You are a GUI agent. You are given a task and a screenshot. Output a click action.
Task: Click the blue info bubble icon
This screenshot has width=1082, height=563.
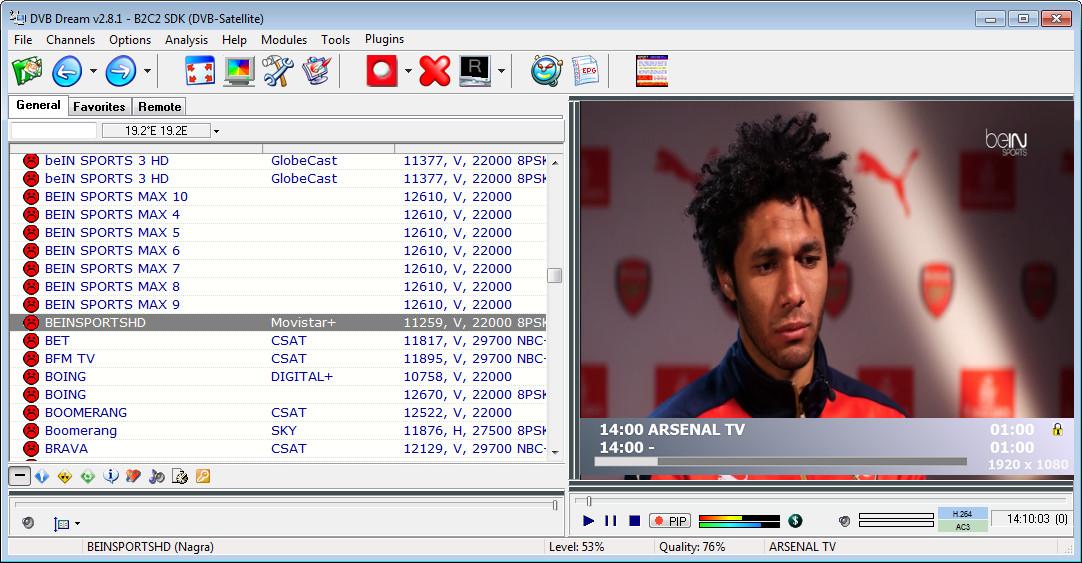tap(110, 476)
